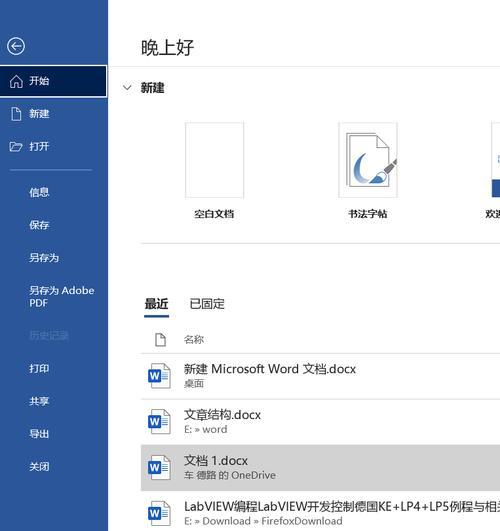Click the 晚上好 greeting heading
This screenshot has height=531, width=500.
click(x=167, y=47)
